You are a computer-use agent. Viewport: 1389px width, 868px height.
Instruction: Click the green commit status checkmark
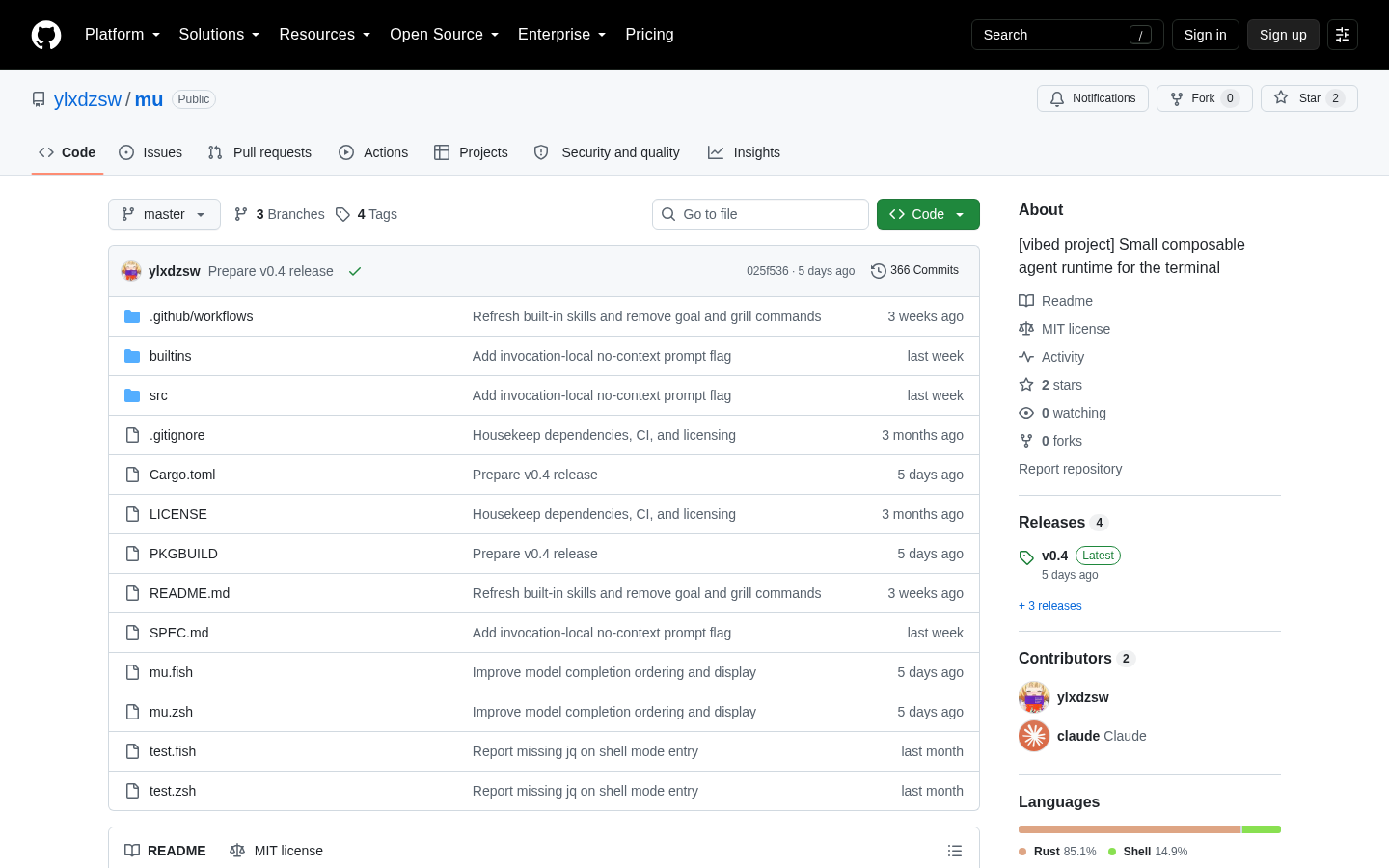355,271
